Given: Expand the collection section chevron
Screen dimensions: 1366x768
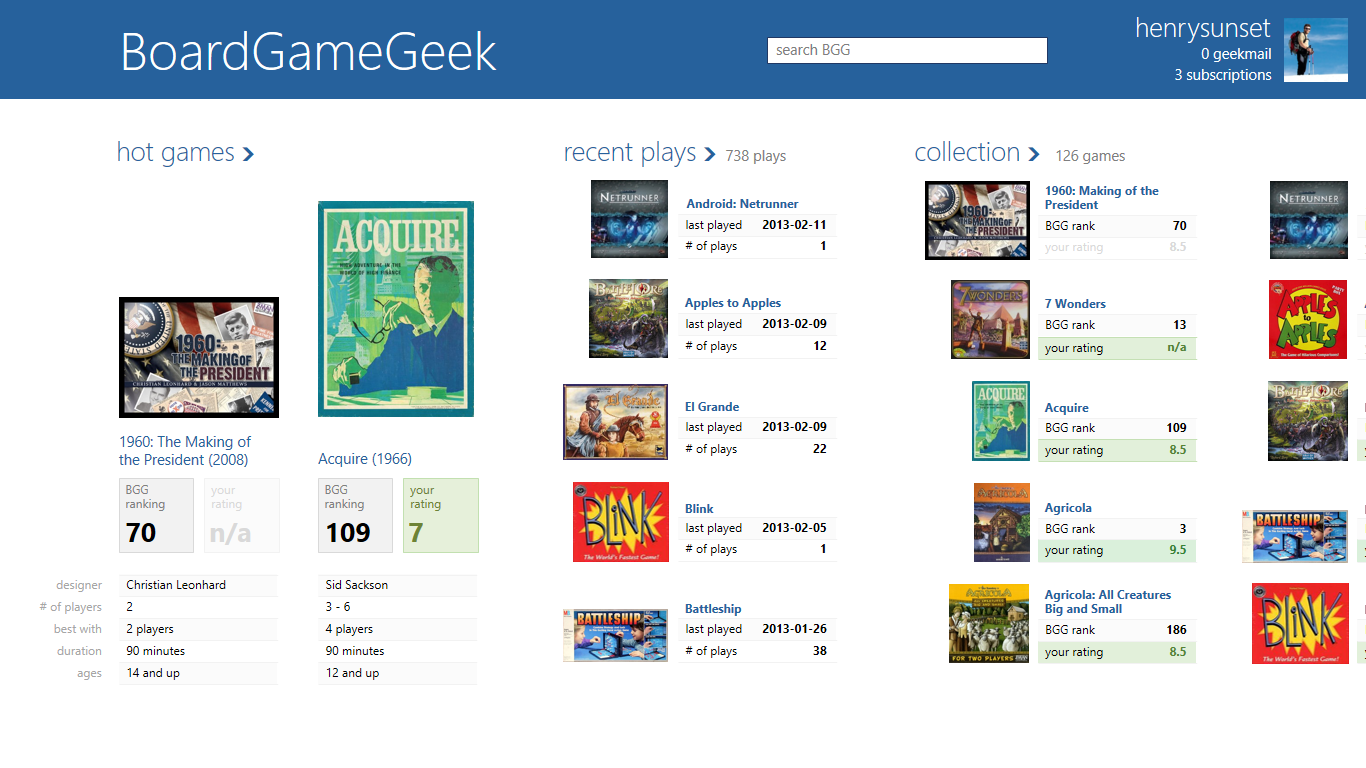Looking at the screenshot, I should point(1033,154).
